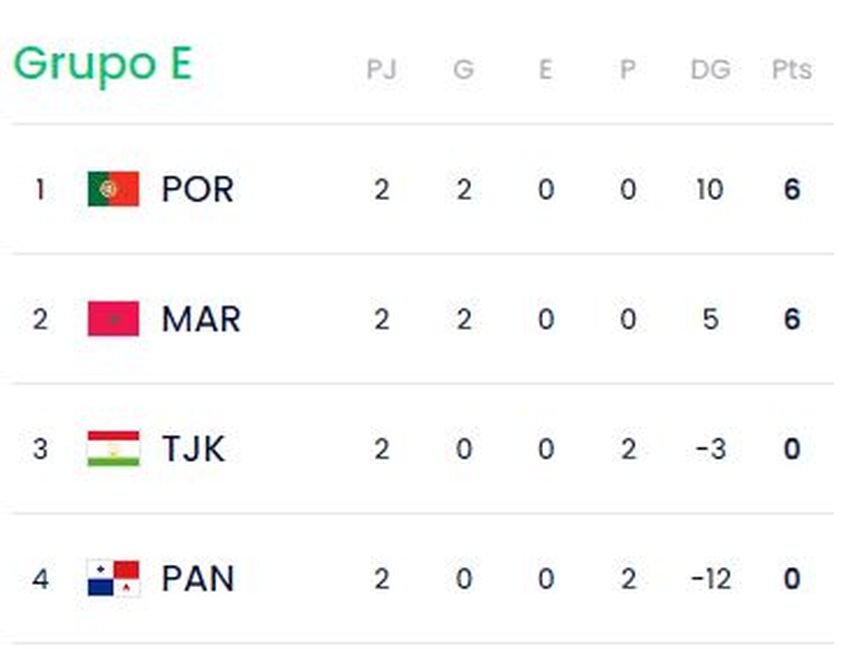Click the G column header
Viewport: 855px width, 649px height.
click(463, 70)
